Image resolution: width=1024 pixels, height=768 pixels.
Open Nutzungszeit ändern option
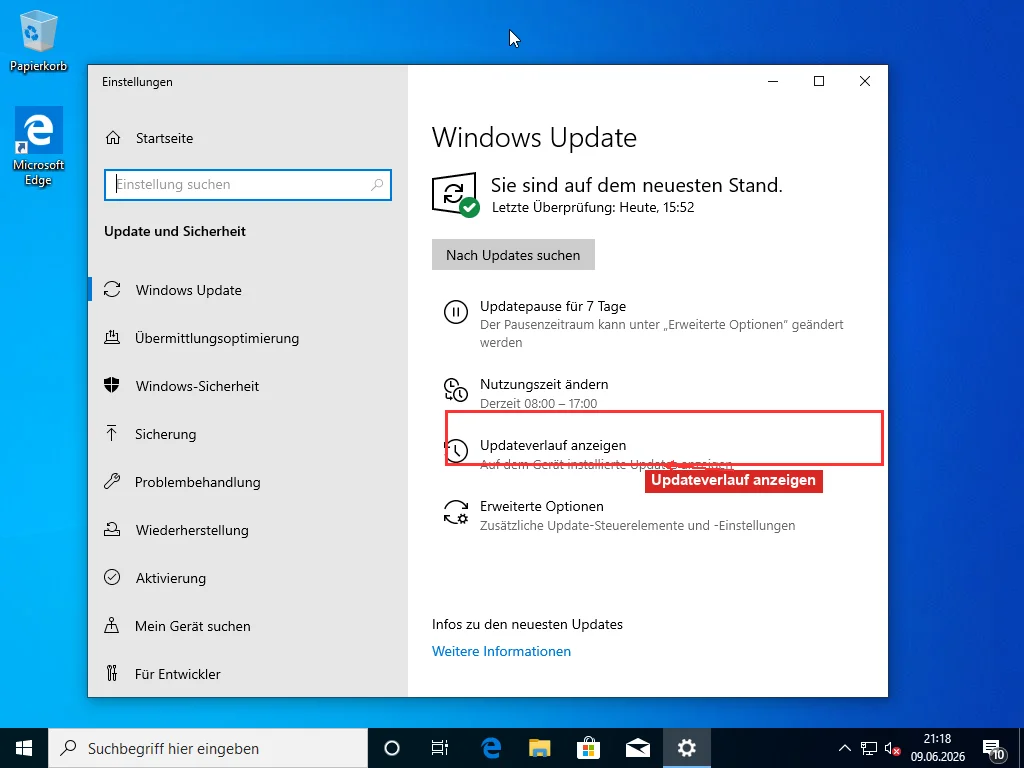click(x=544, y=384)
